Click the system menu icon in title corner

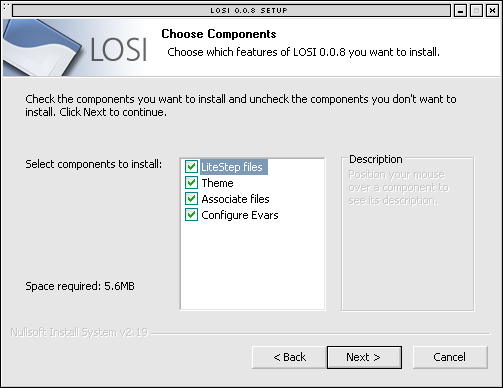pos(5,6)
